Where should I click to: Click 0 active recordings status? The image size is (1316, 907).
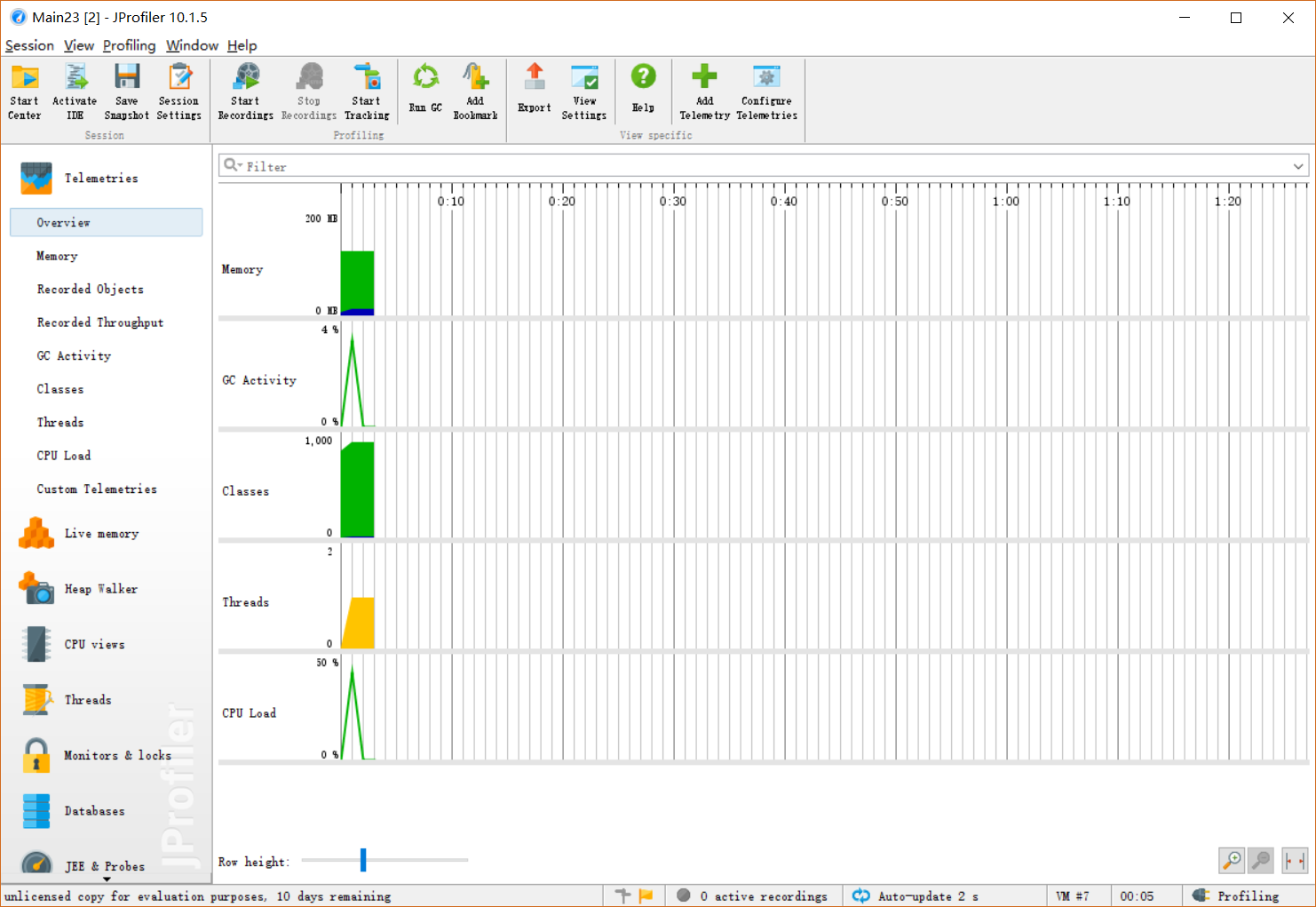752,895
